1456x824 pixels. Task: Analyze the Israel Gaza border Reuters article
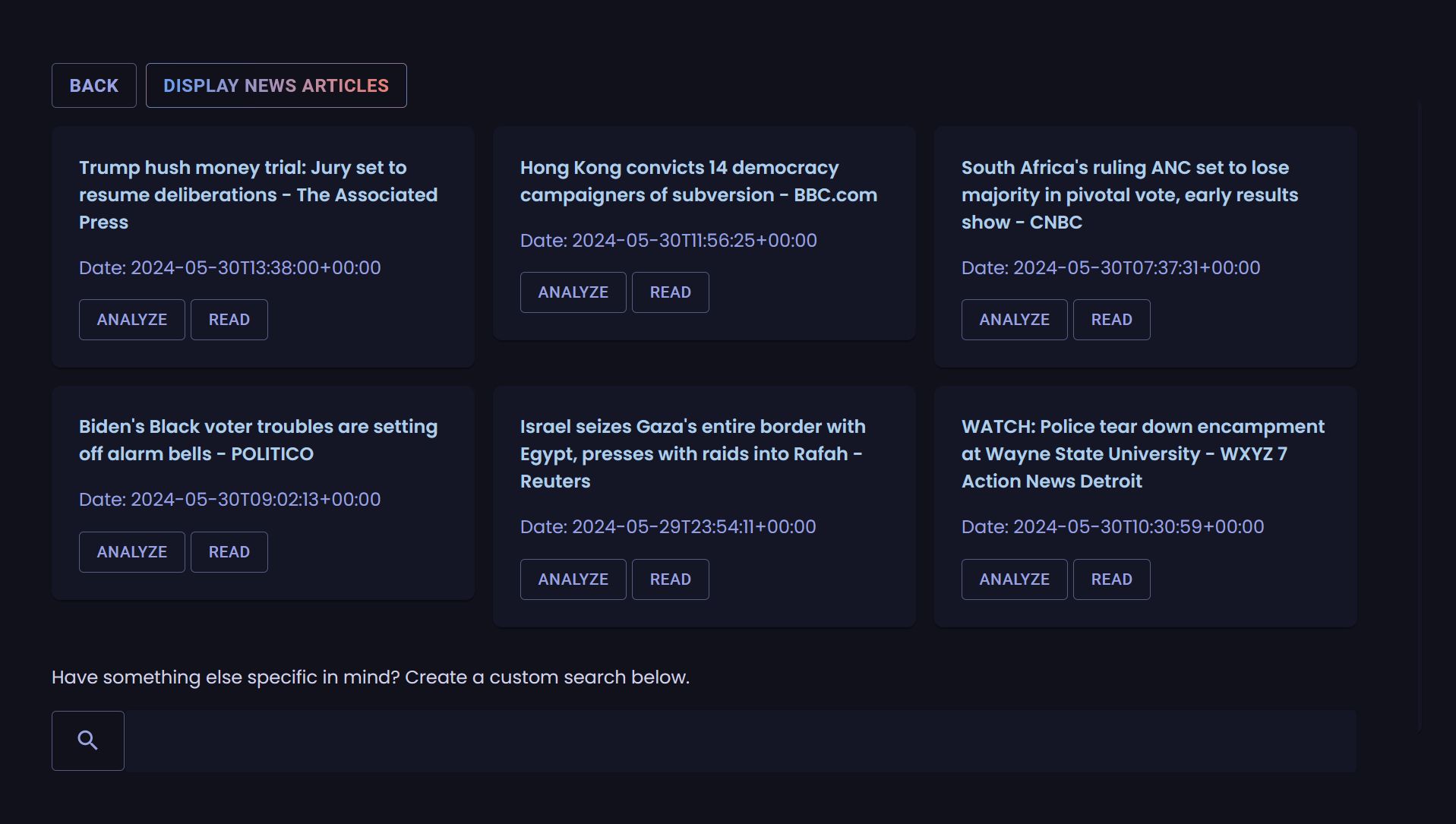click(573, 579)
